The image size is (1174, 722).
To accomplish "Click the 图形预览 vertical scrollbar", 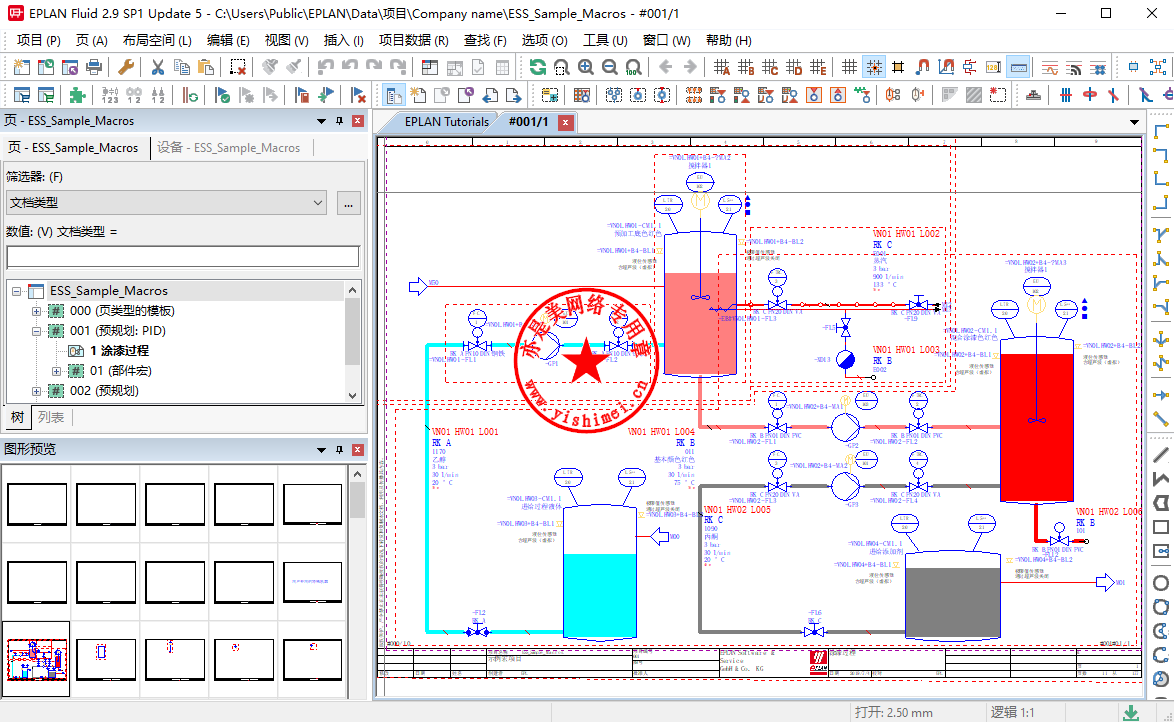I will [358, 581].
